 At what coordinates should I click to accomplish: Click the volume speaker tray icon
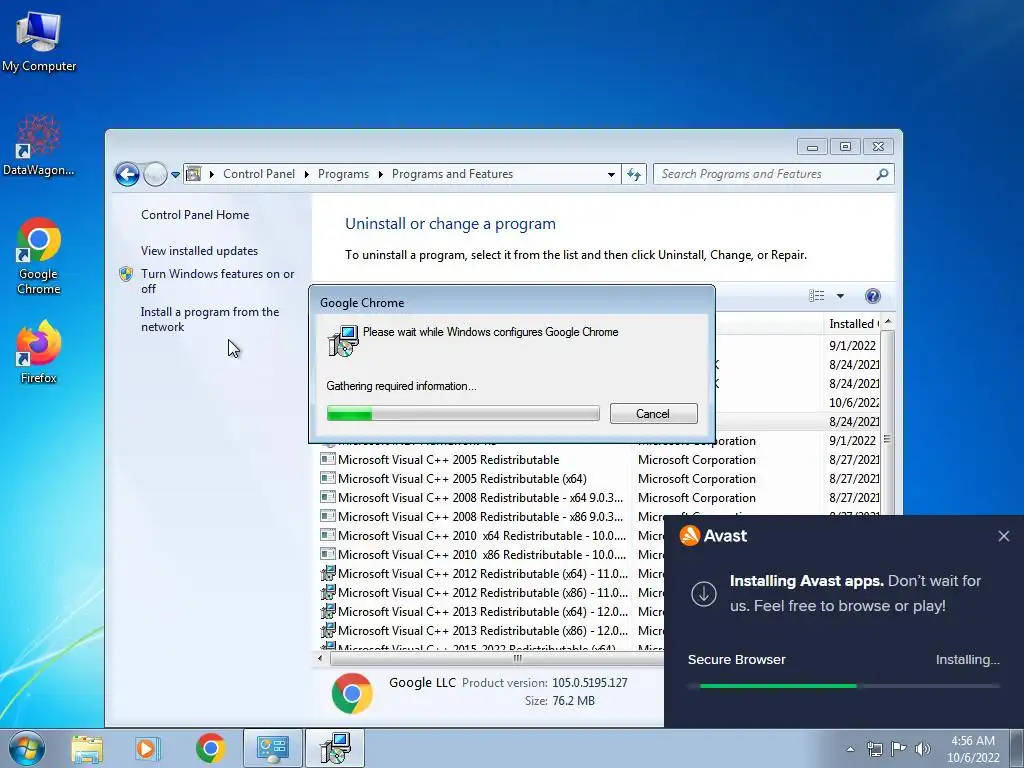[923, 749]
